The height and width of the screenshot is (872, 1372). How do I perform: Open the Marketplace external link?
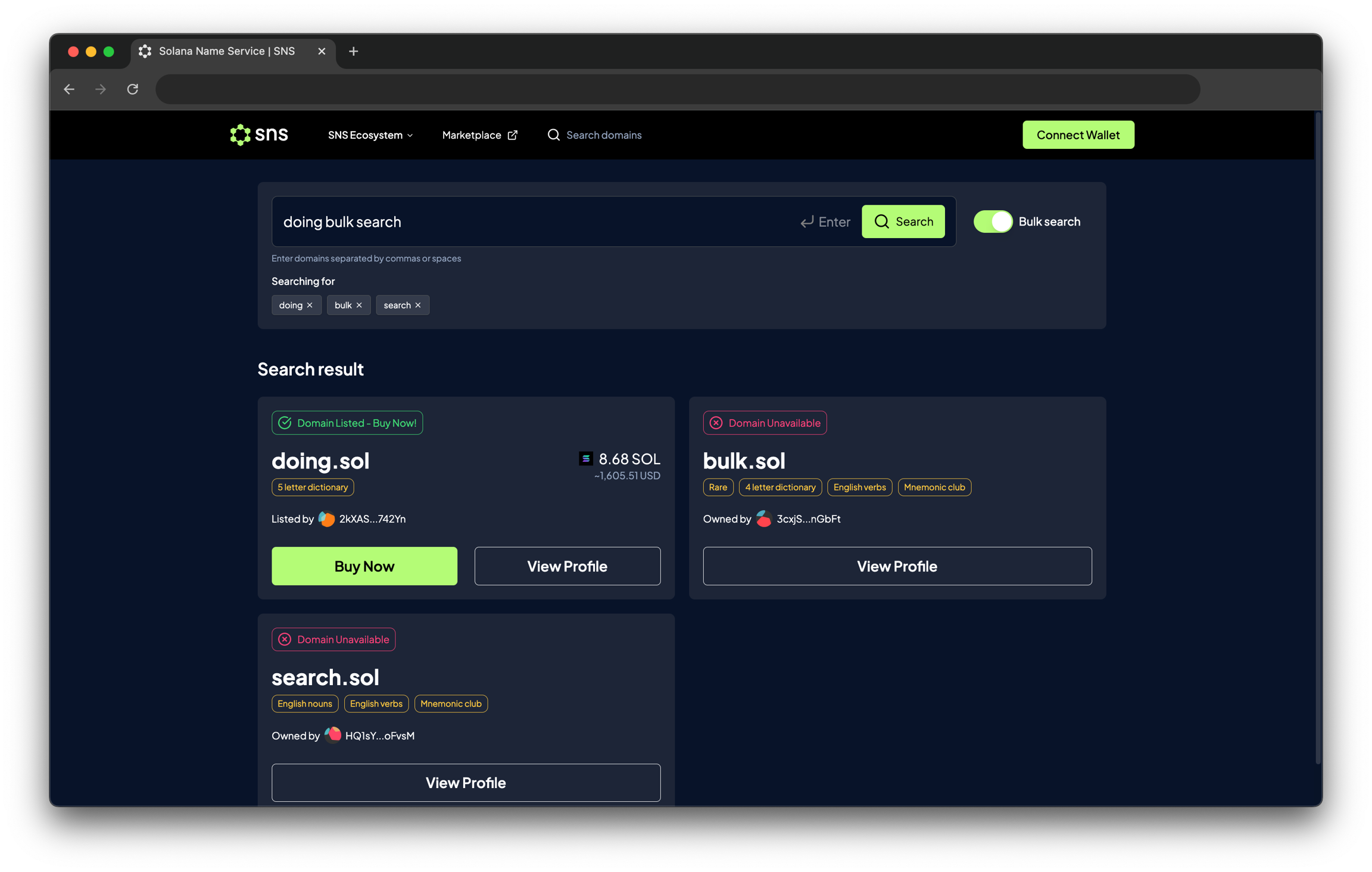tap(479, 135)
